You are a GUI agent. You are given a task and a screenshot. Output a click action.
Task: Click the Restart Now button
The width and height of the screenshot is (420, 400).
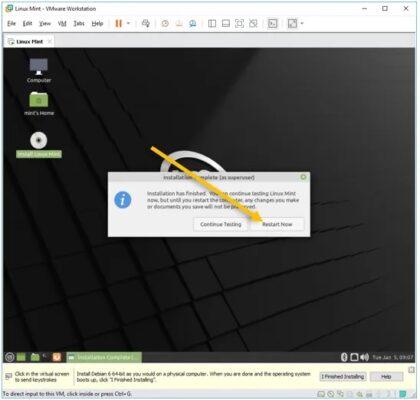[277, 224]
